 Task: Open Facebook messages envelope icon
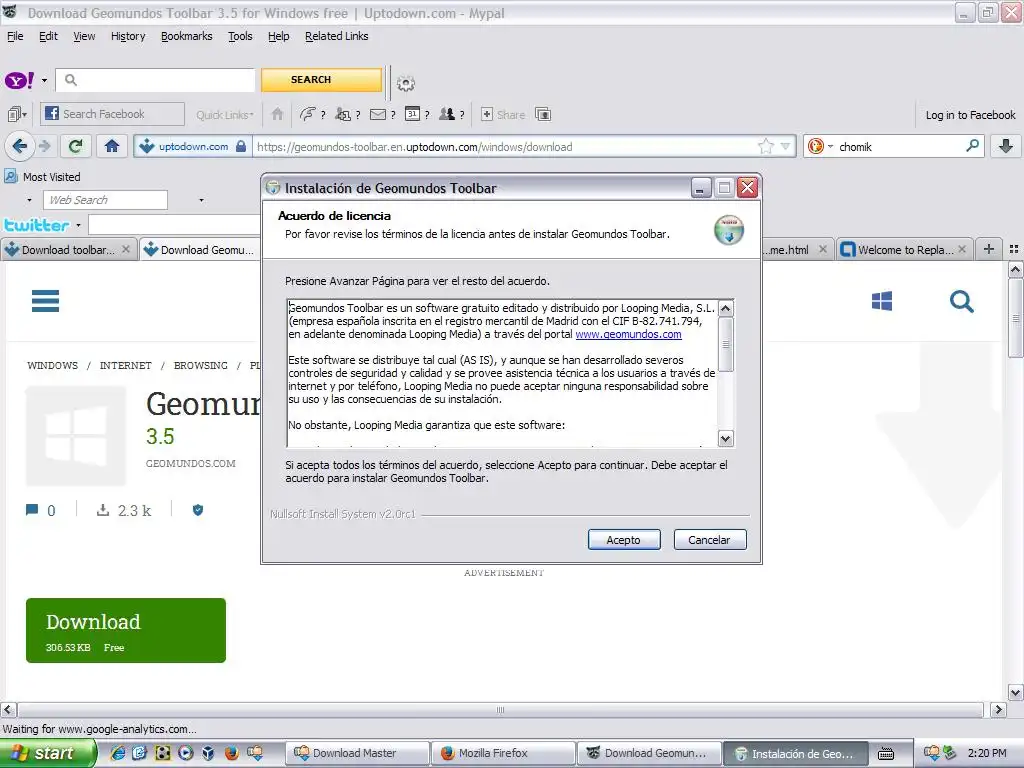(x=377, y=114)
